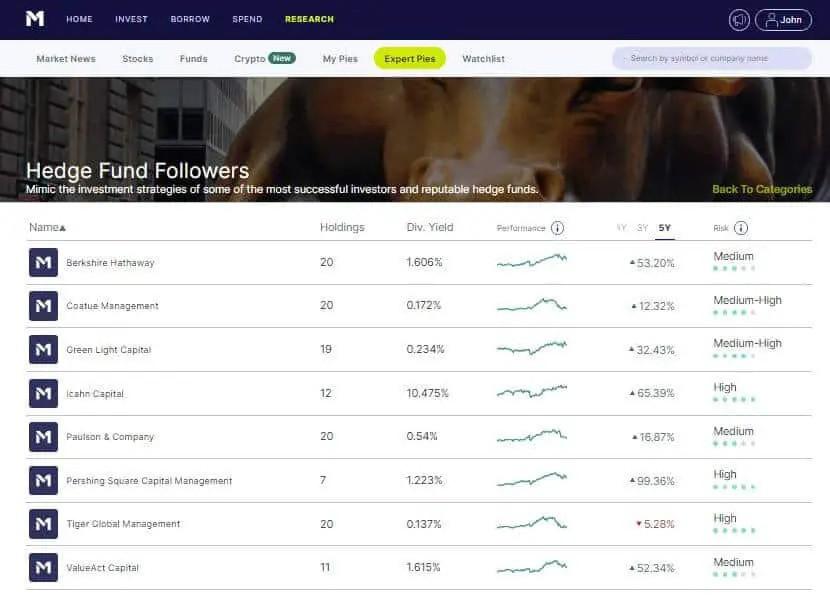This screenshot has width=830, height=603.
Task: View Pershing Square performance sparkline
Action: [x=532, y=479]
